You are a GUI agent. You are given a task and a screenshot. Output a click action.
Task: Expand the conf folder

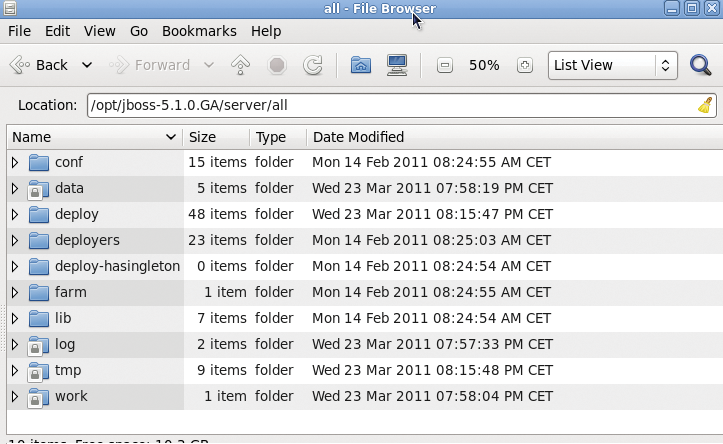click(x=15, y=162)
